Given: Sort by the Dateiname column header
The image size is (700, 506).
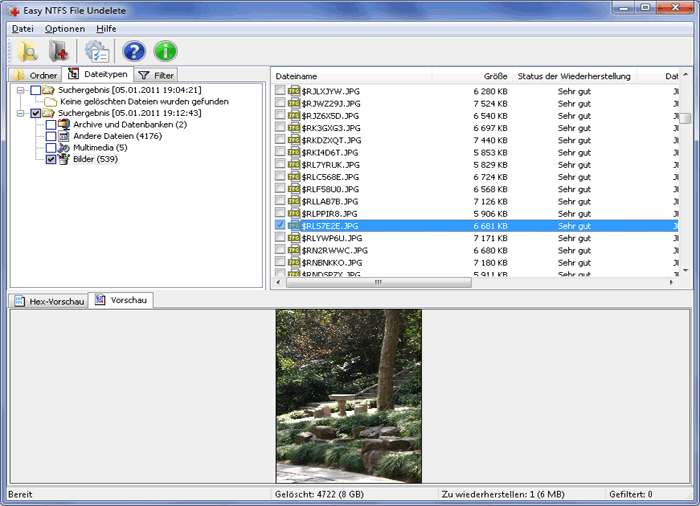Looking at the screenshot, I should 352,76.
